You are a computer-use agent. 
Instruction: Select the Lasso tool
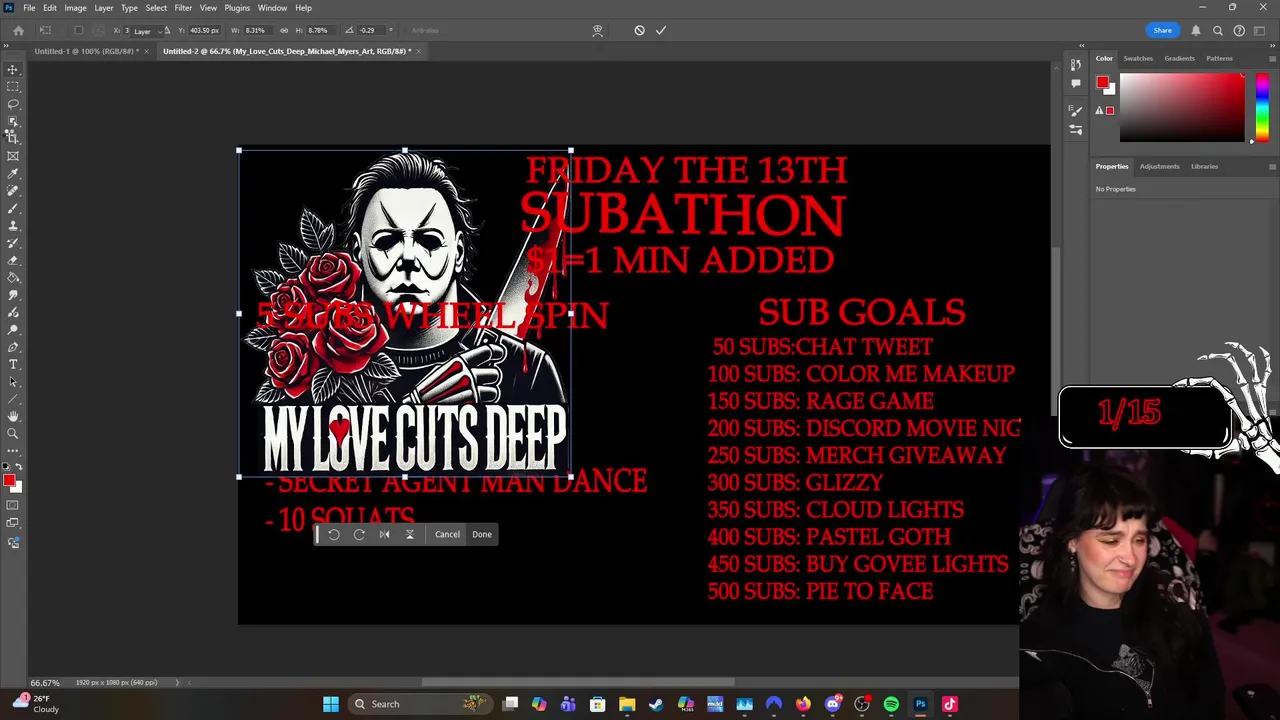(x=13, y=104)
